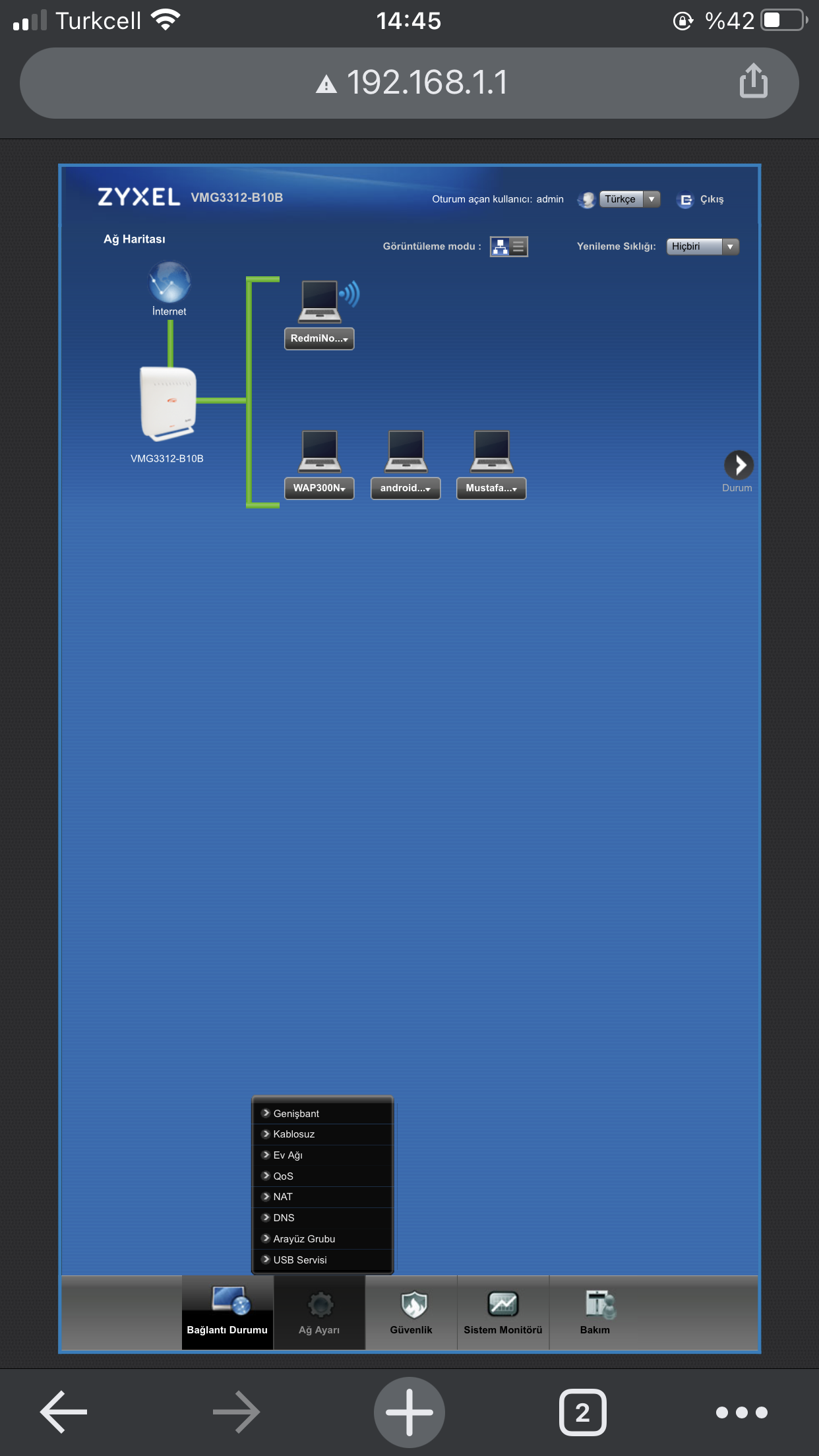This screenshot has width=819, height=1456.
Task: Select Genişbant from the menu
Action: click(323, 1113)
